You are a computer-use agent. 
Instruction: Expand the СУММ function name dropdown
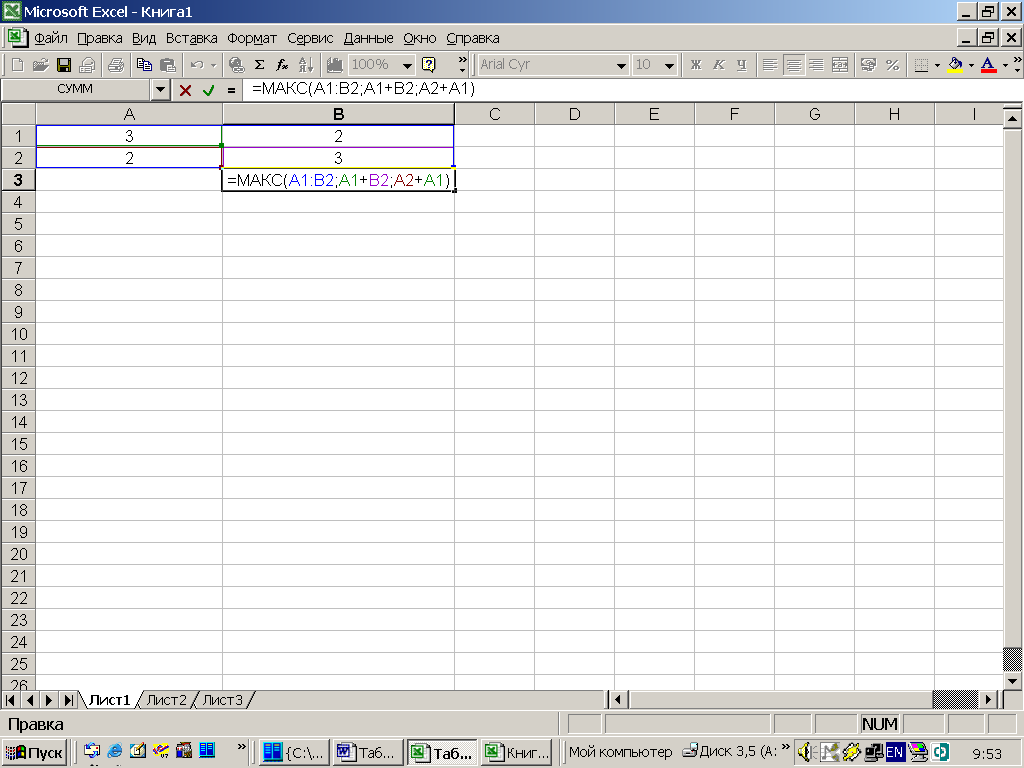pyautogui.click(x=161, y=90)
